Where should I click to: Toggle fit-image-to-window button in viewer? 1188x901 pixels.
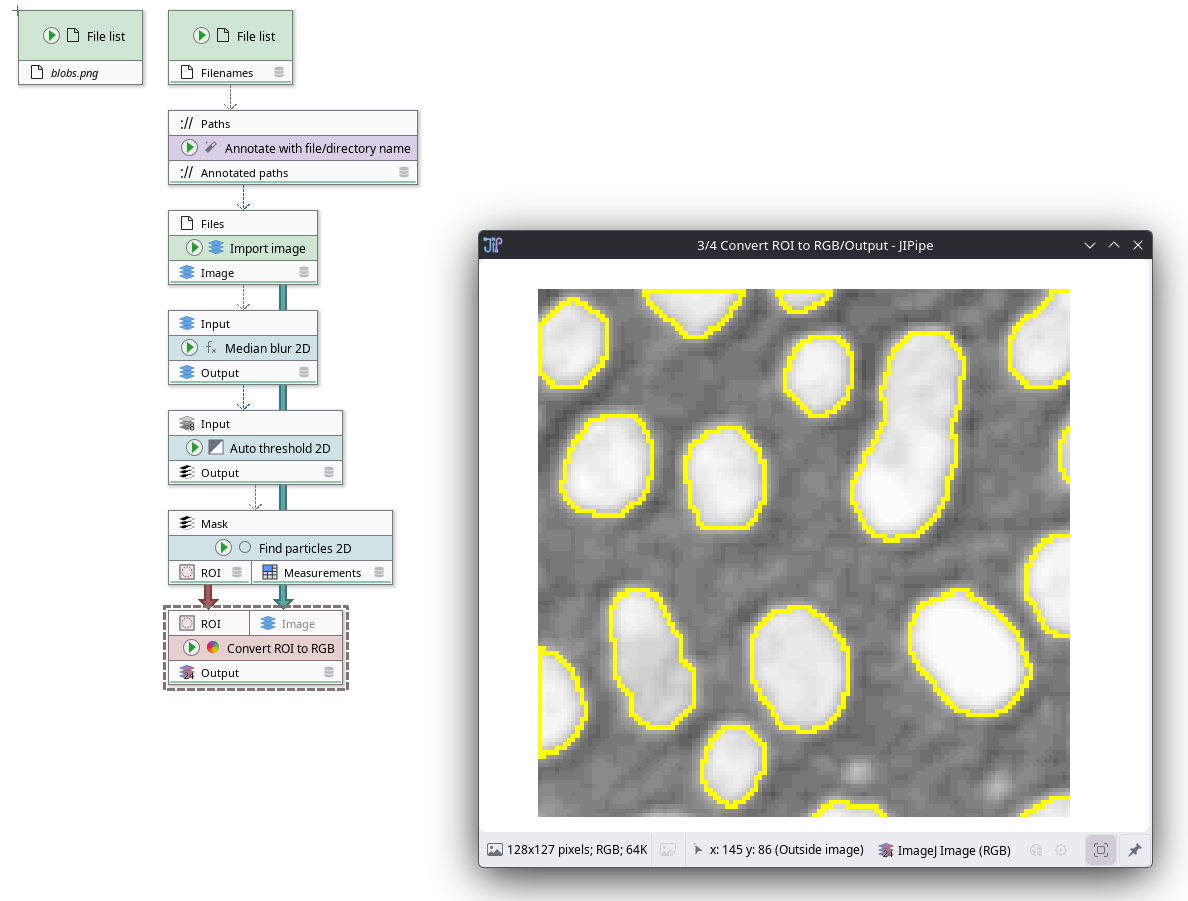coord(1100,850)
